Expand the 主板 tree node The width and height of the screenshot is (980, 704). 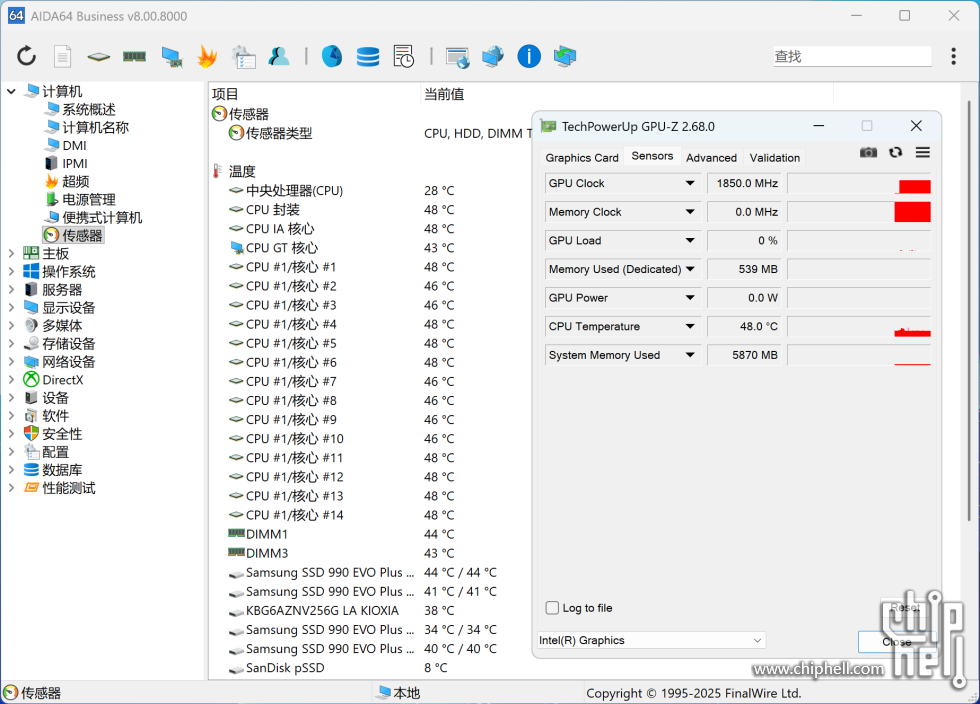coord(11,254)
